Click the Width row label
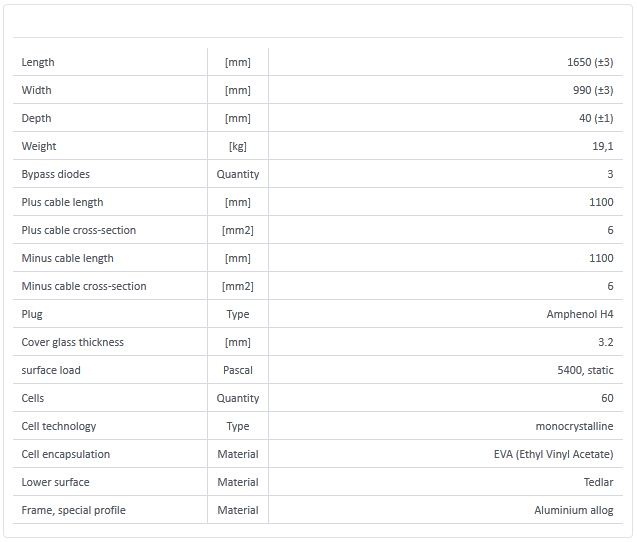The width and height of the screenshot is (637, 542). point(36,90)
